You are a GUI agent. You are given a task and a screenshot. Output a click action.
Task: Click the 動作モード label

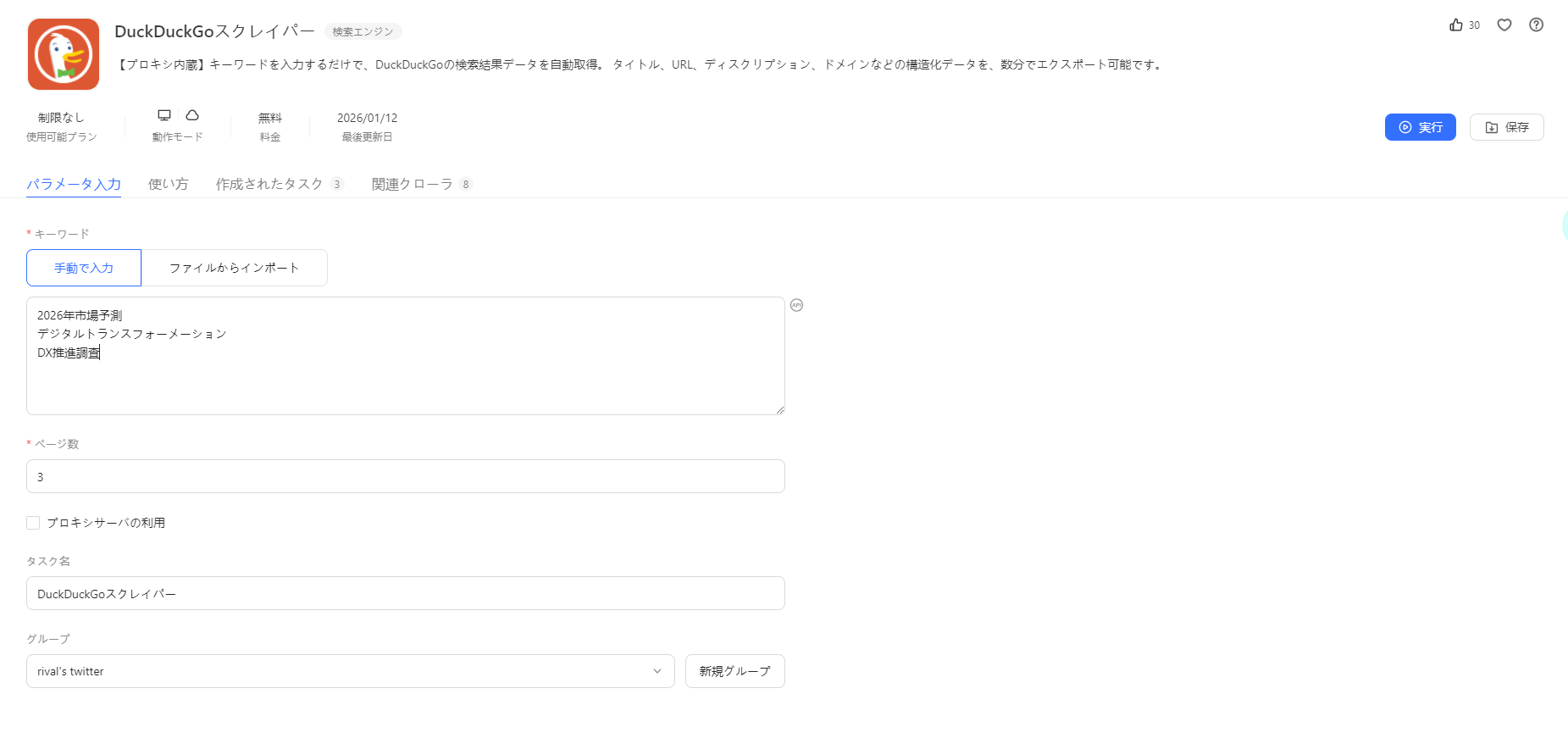click(178, 136)
